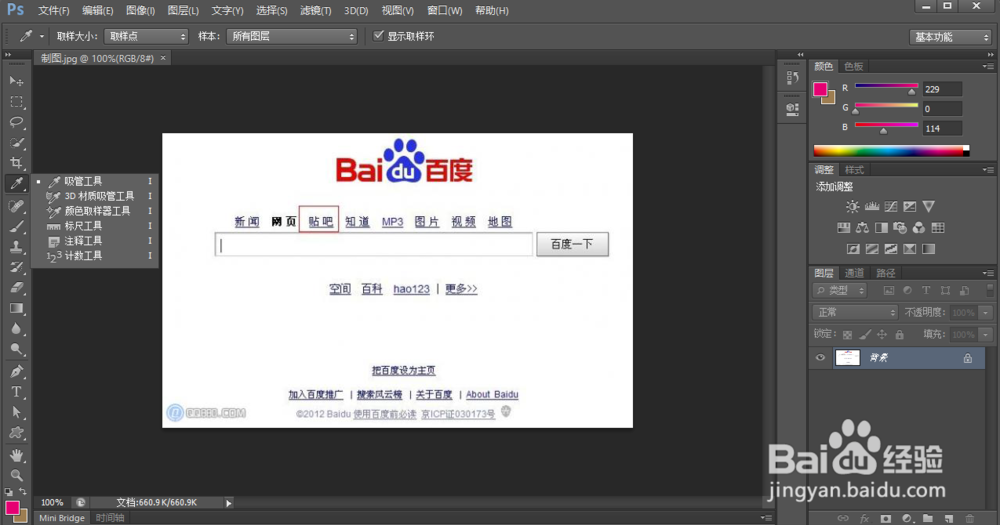Open the collapsed History panel icon
The width and height of the screenshot is (1000, 525).
click(792, 77)
